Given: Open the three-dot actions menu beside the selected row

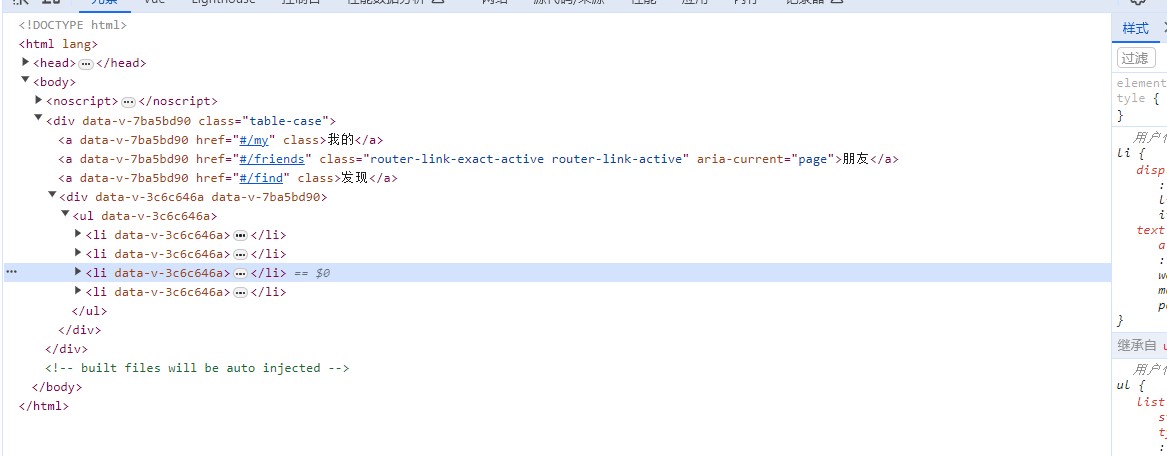Looking at the screenshot, I should 12,272.
